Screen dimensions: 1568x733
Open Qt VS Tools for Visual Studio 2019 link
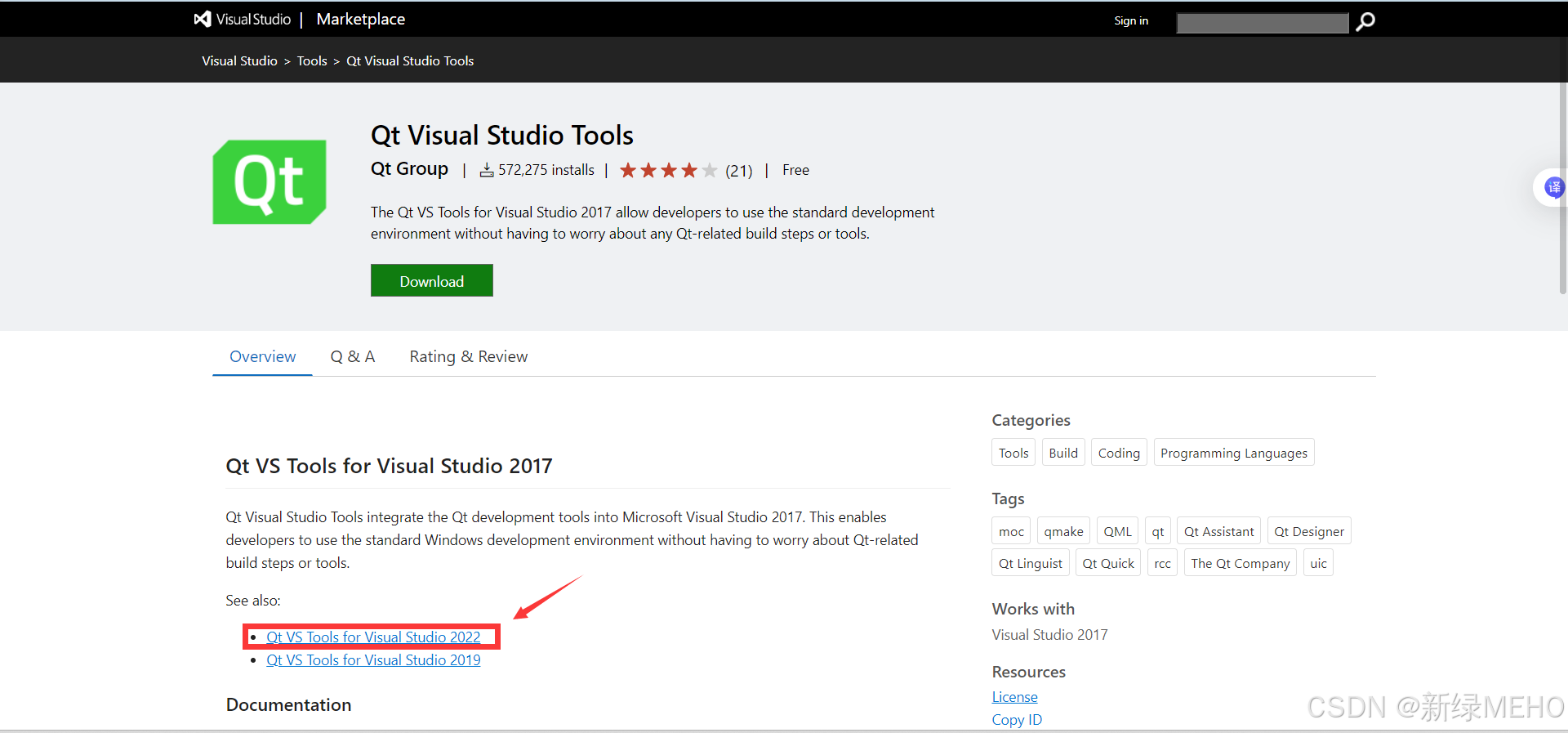click(373, 659)
